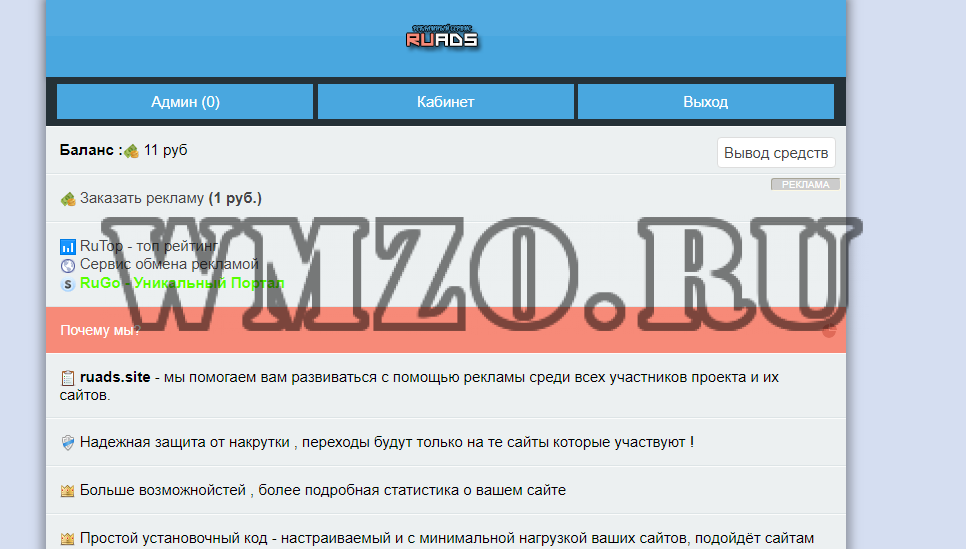966x549 pixels.
Task: Click the РЕКЛАМА badge label
Action: click(805, 184)
